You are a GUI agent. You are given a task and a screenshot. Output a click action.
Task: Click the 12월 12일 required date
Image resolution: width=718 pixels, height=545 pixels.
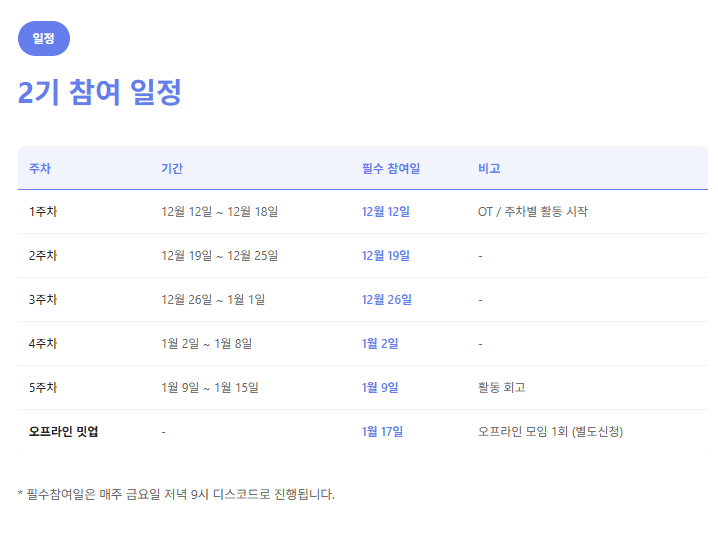[385, 212]
